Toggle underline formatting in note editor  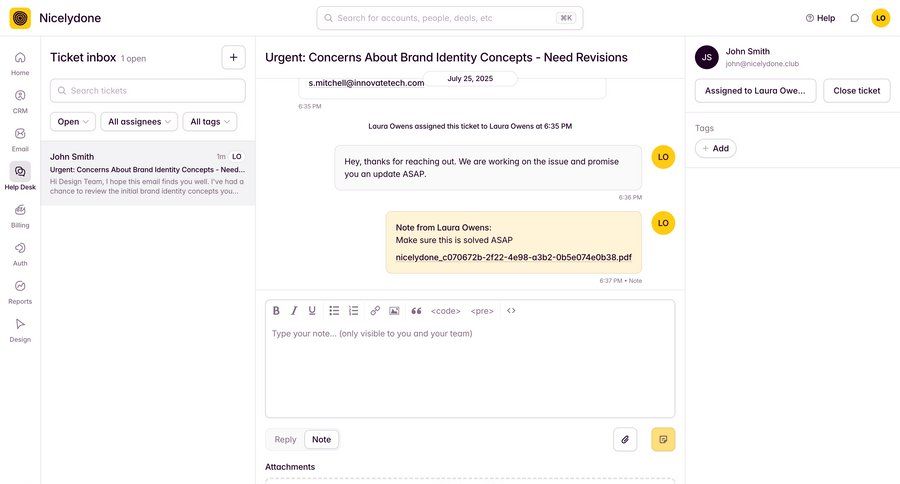(x=312, y=311)
